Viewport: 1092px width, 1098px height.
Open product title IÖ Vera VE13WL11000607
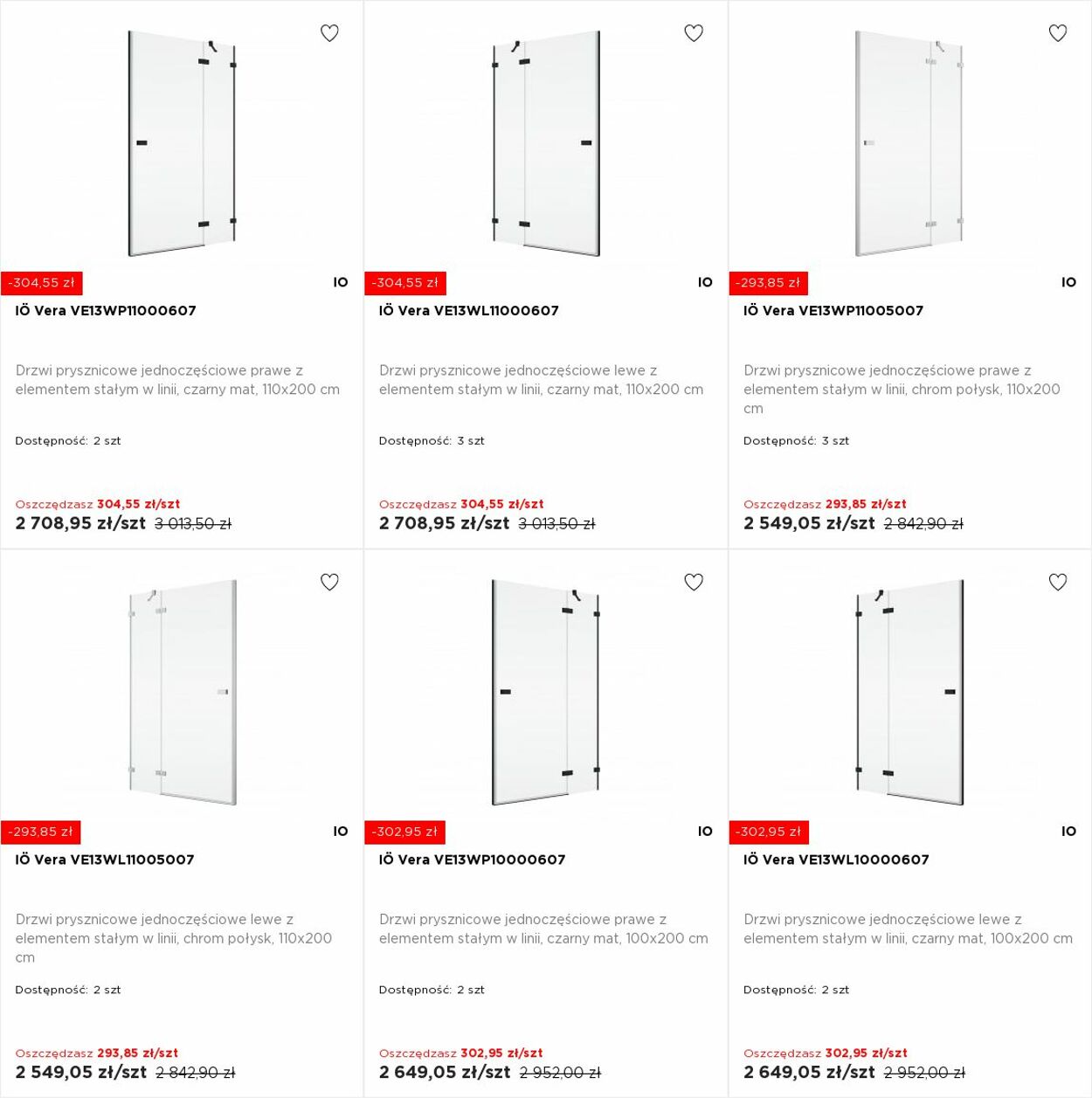click(469, 310)
